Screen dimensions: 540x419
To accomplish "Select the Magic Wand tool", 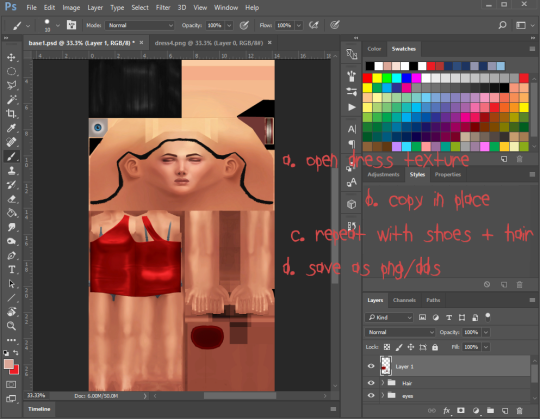I will pyautogui.click(x=11, y=99).
